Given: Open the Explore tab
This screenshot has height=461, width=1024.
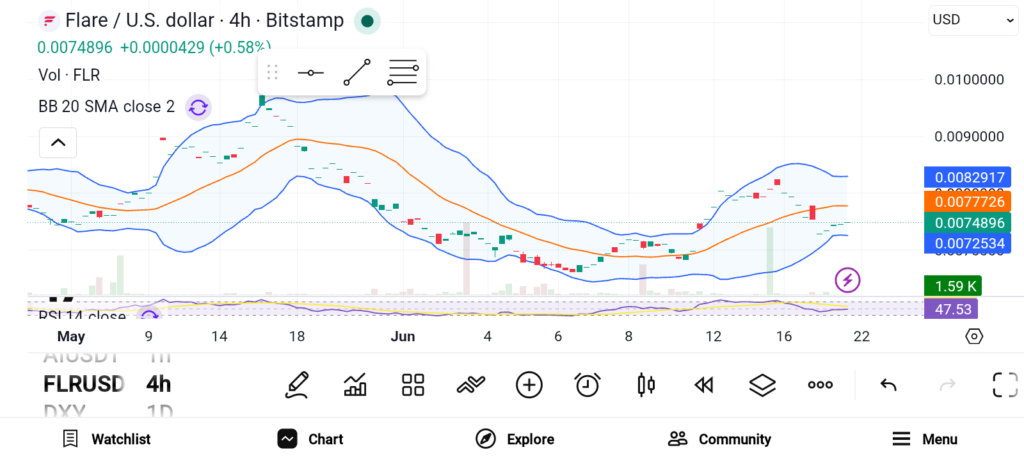Looking at the screenshot, I should 515,439.
